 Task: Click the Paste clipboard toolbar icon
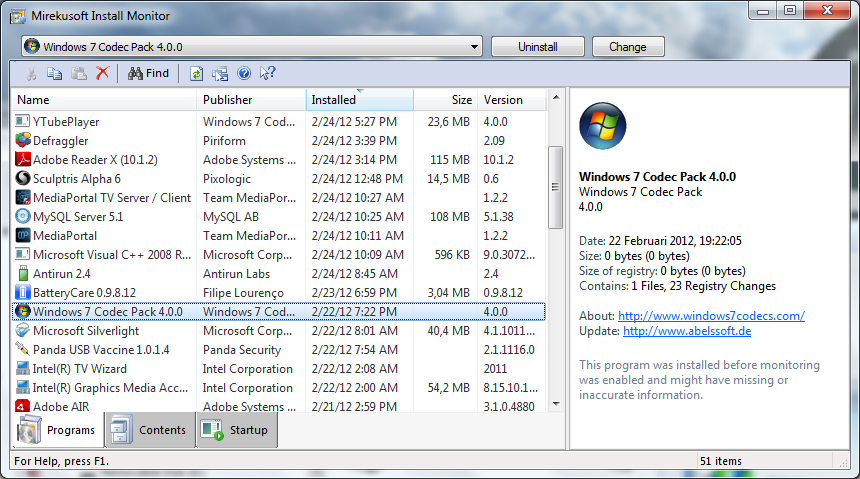click(x=78, y=74)
